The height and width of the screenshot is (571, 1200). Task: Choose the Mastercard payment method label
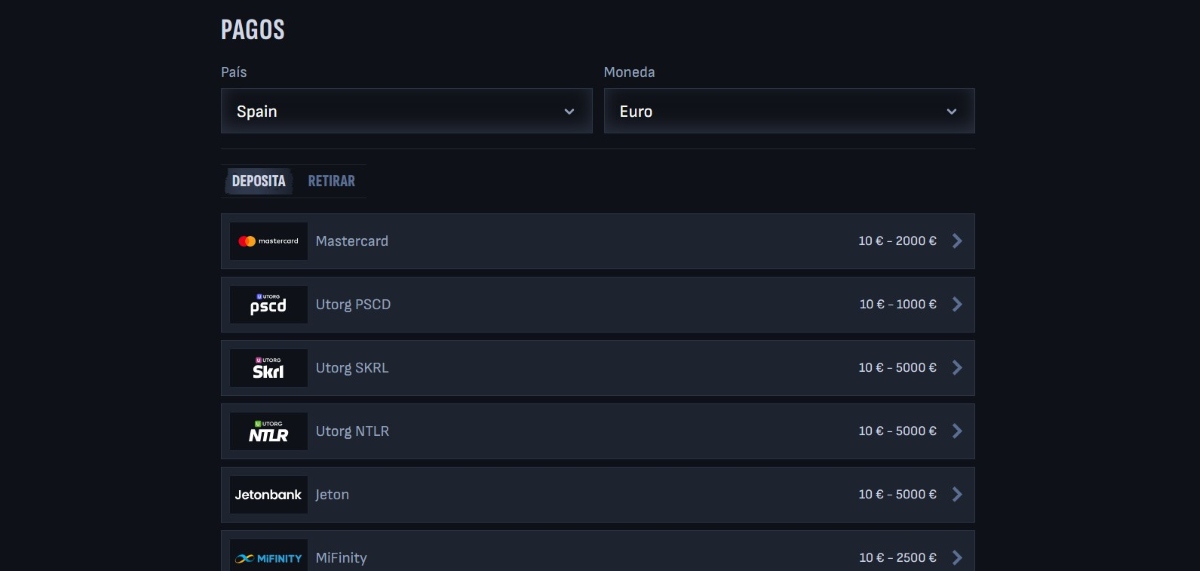click(x=352, y=241)
